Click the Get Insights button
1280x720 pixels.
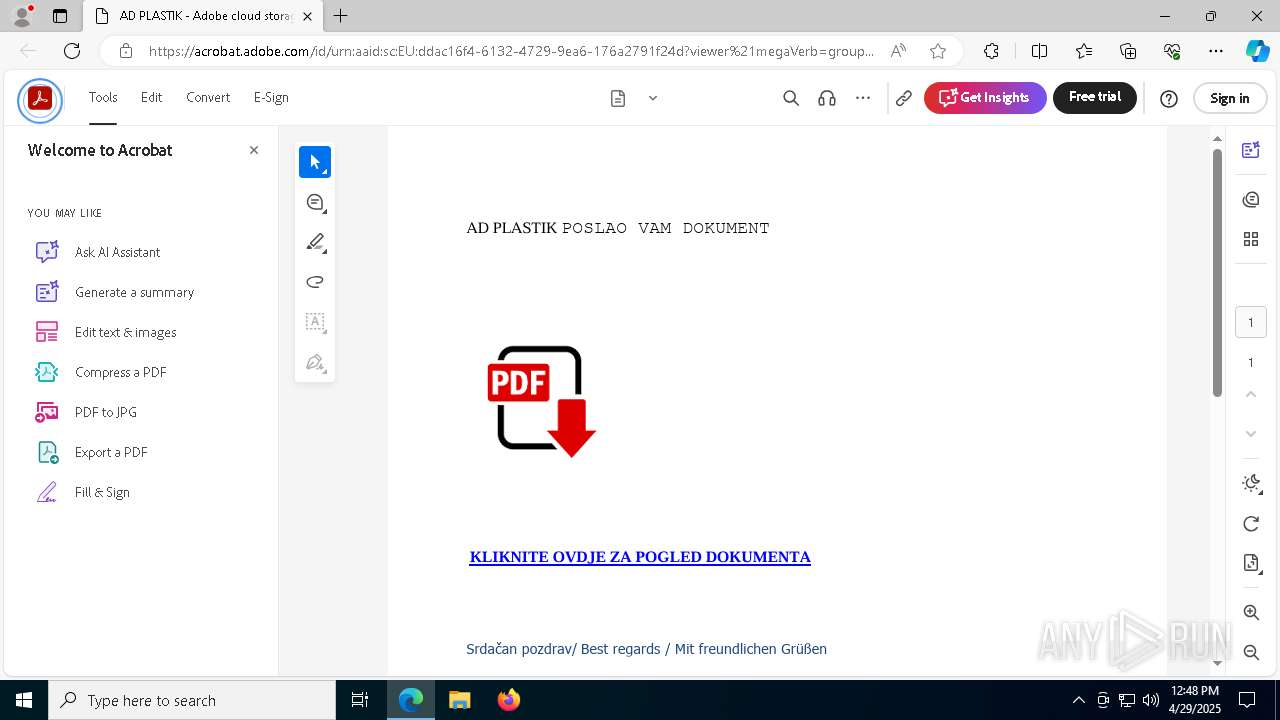[985, 98]
